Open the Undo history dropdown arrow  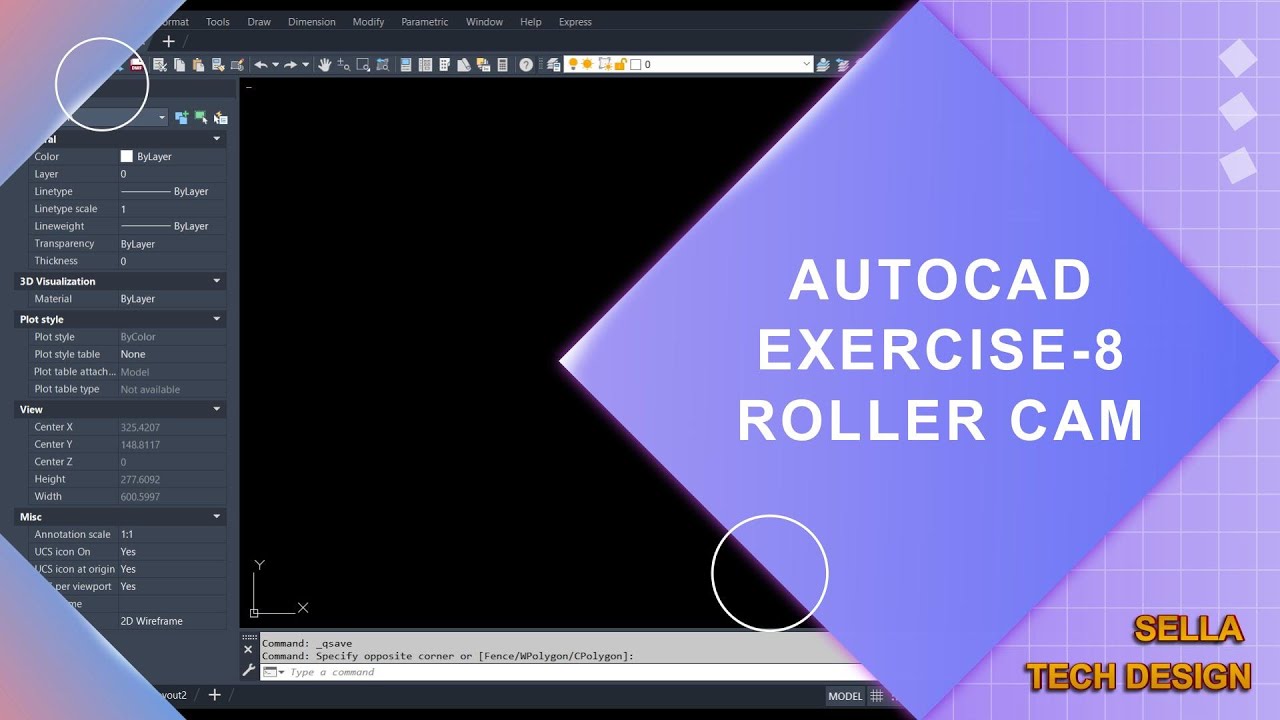[x=275, y=65]
